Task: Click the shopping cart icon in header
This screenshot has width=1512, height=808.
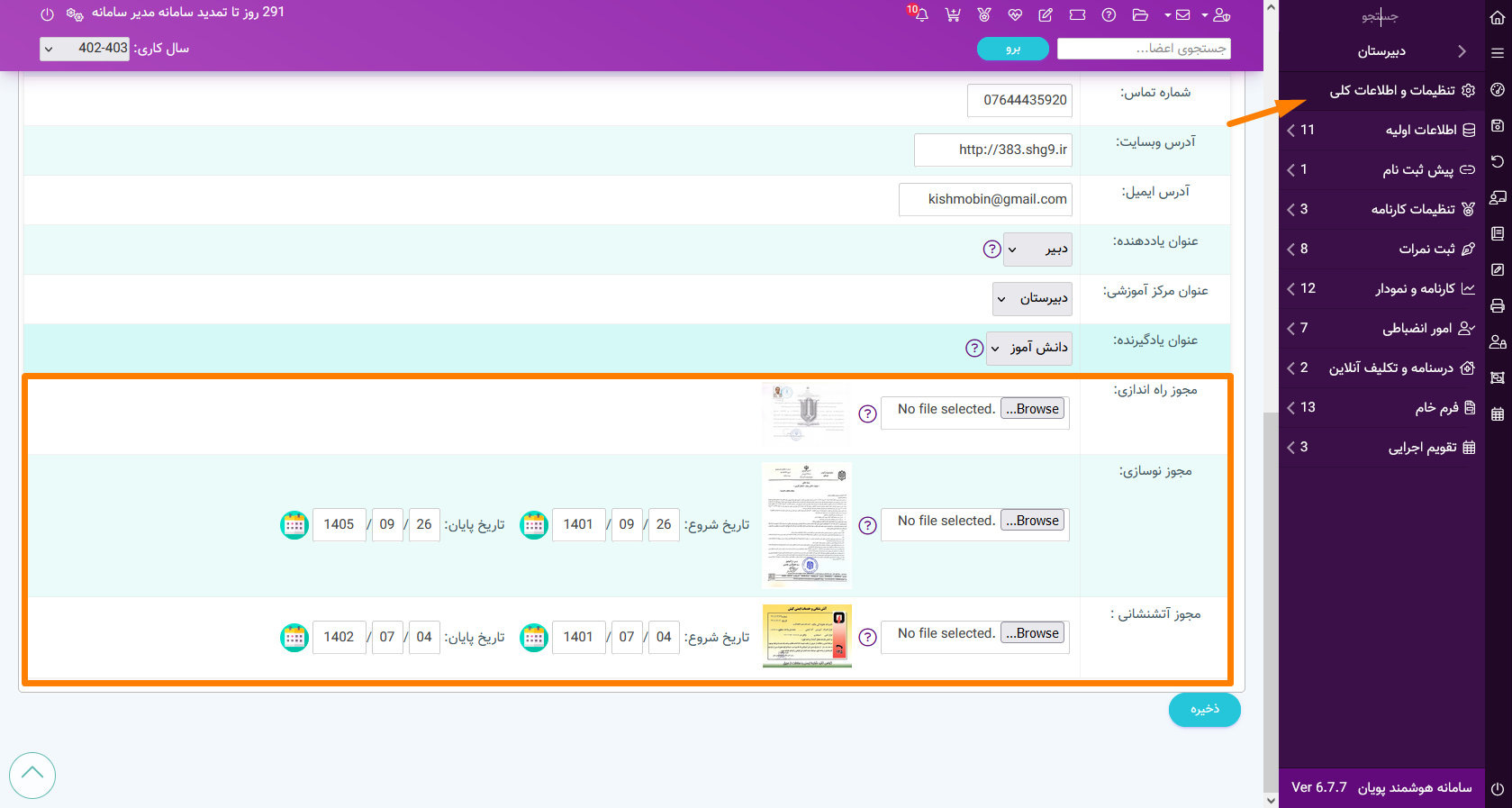Action: (953, 14)
